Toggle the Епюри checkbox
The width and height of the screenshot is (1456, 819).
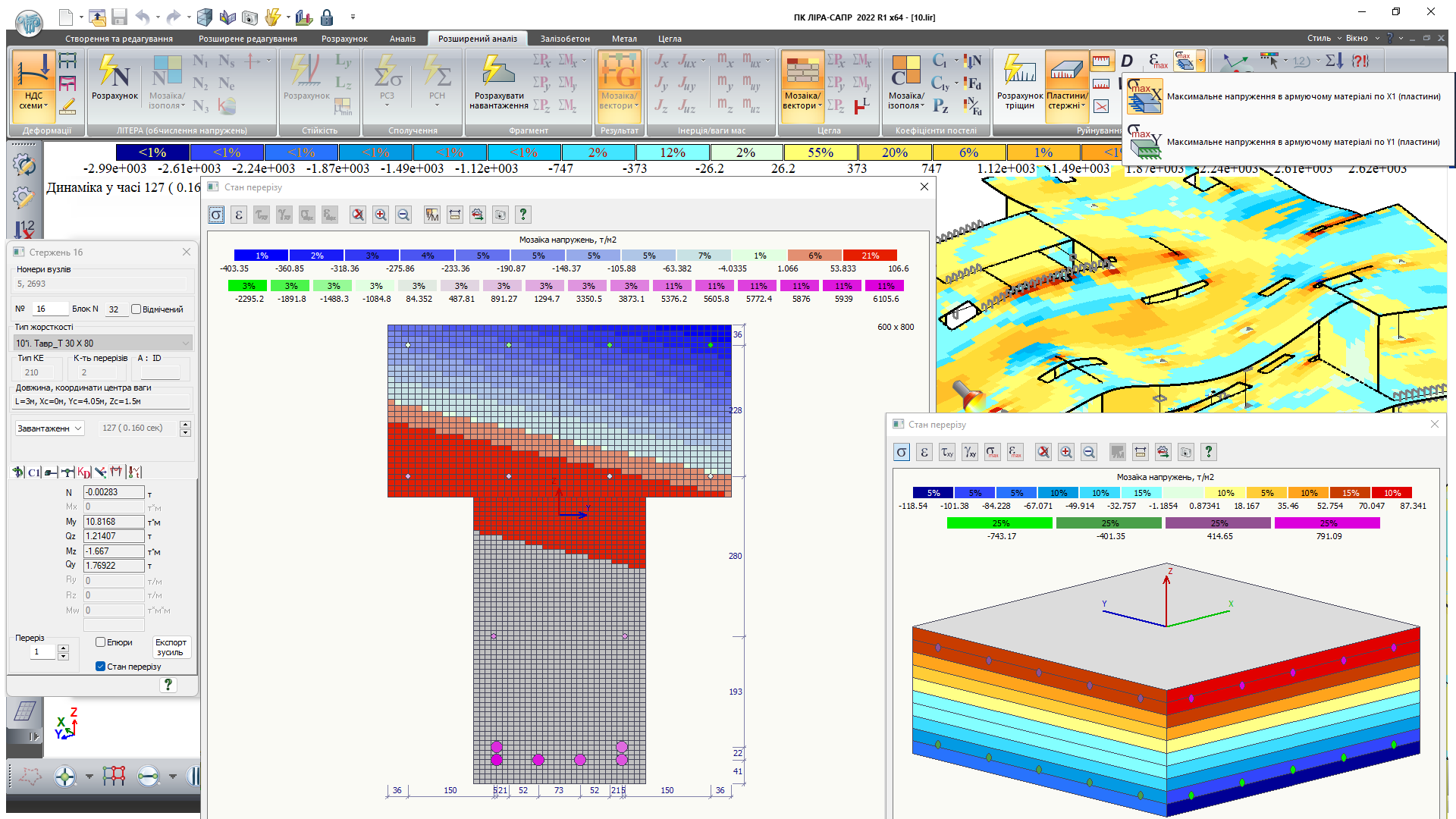(x=101, y=642)
